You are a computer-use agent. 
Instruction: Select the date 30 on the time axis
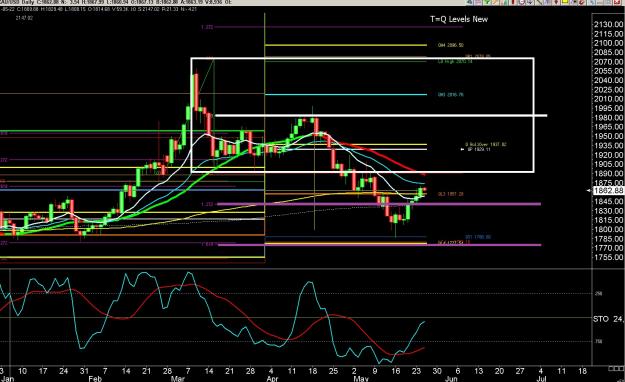coord(437,371)
